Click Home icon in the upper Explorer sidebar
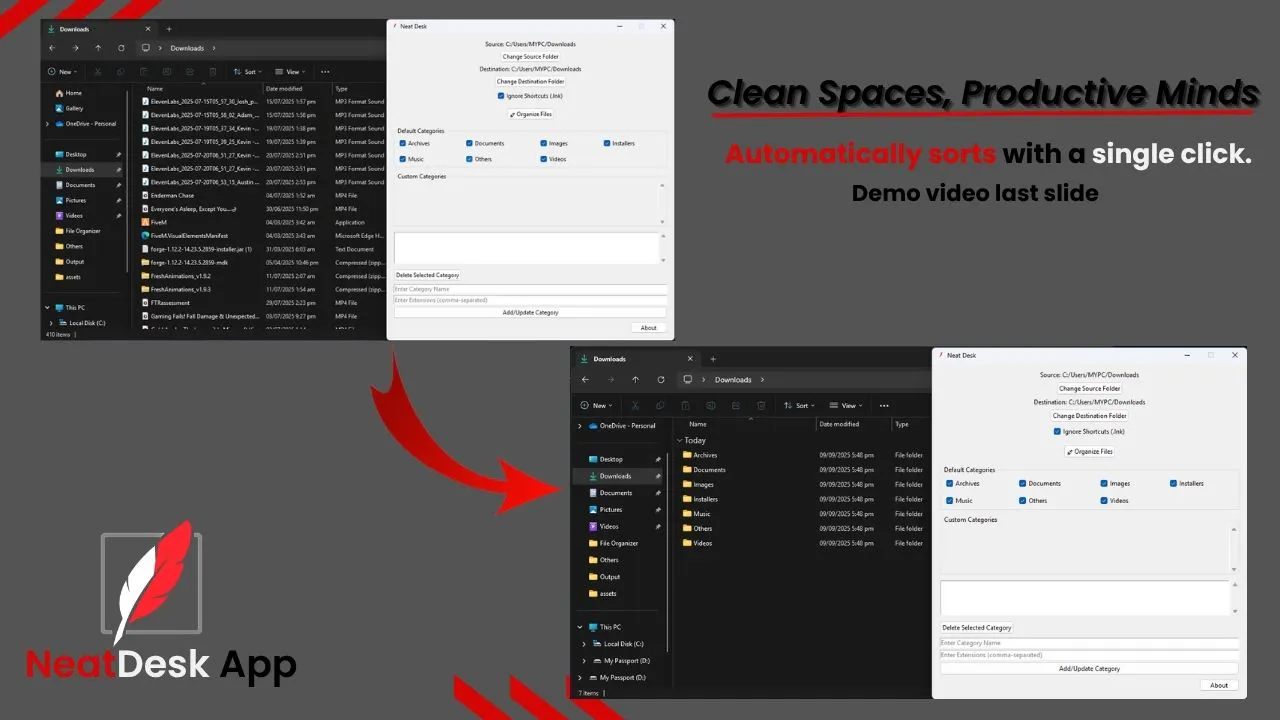Screen dimensions: 1280x720 click(x=60, y=93)
